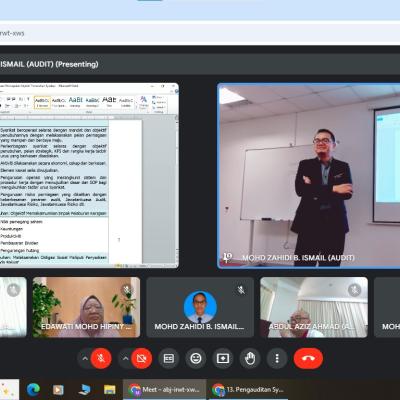
Task: Click the muted mic icon on avatar tile
Action: 241,290
